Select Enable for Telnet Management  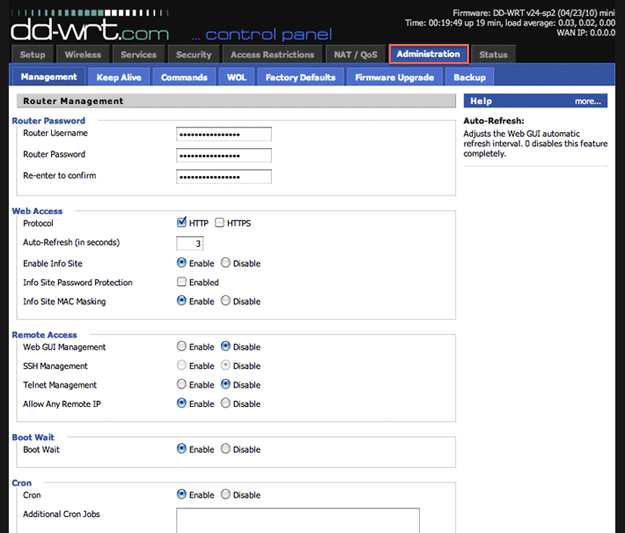coord(181,384)
